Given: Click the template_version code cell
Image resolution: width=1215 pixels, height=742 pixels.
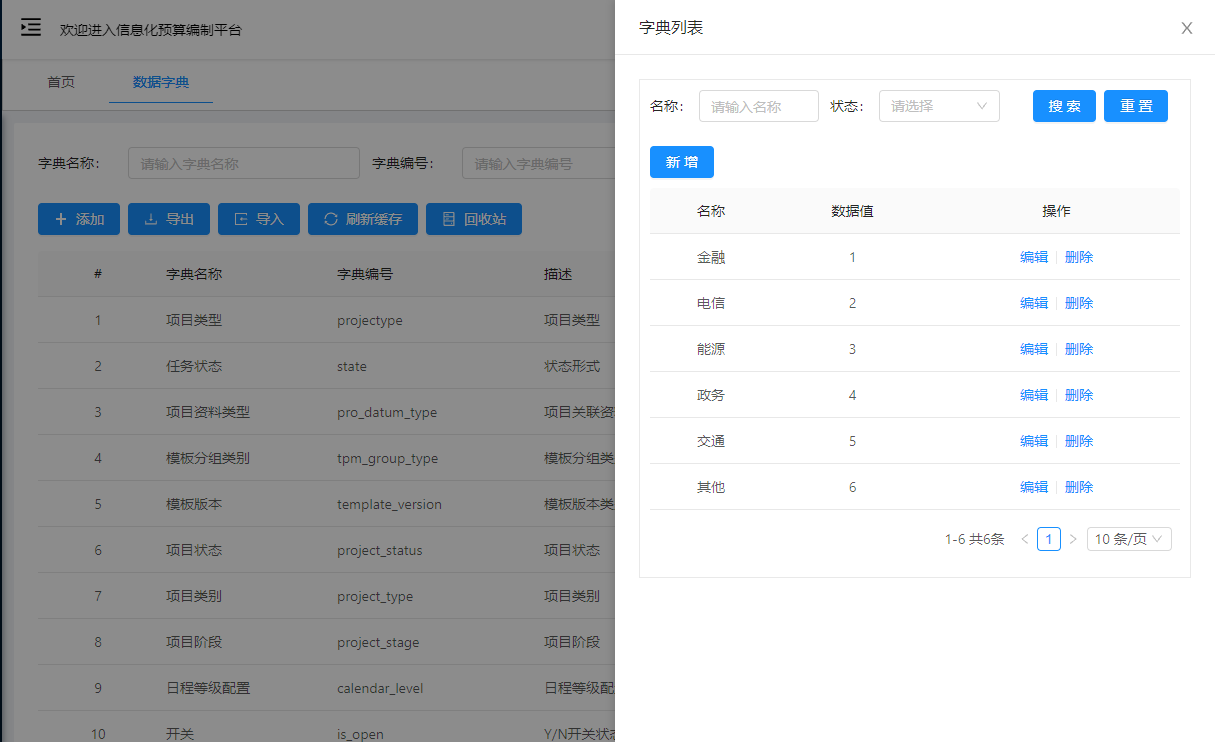Looking at the screenshot, I should point(389,504).
